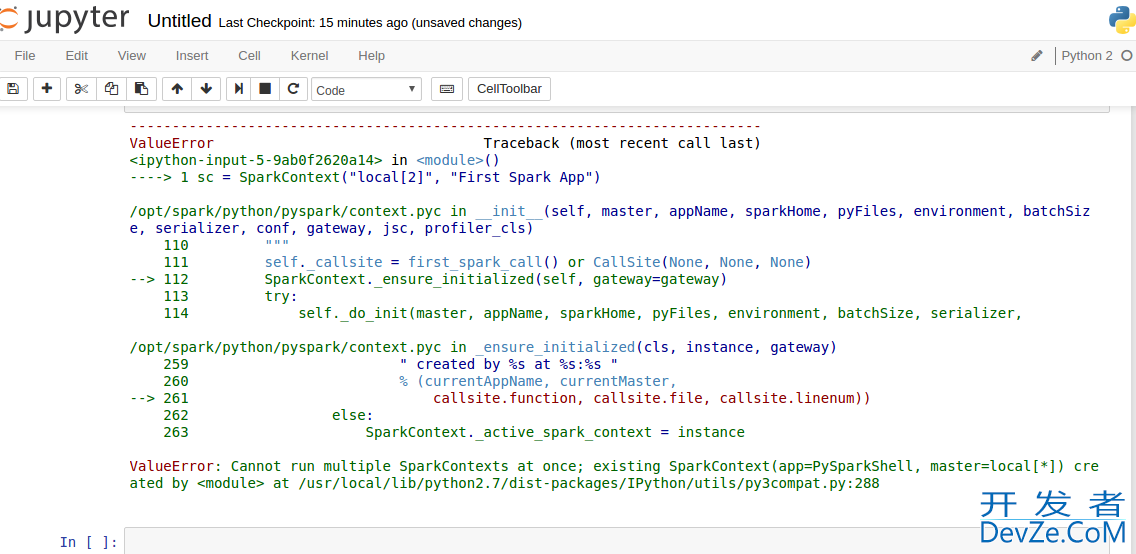
Task: Click Traceback (most recent call last) text
Action: pos(622,143)
